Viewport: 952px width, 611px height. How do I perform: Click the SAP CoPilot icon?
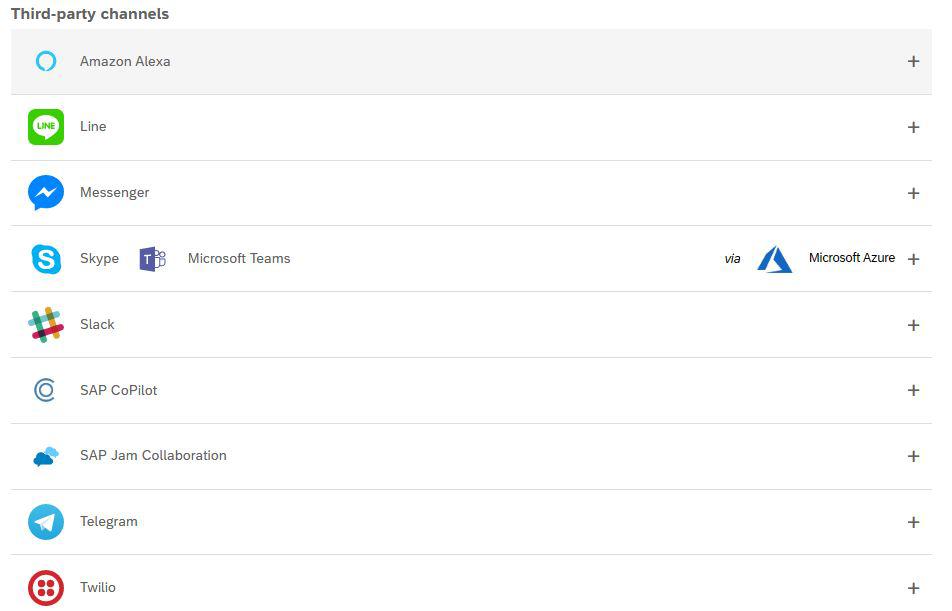(x=46, y=390)
